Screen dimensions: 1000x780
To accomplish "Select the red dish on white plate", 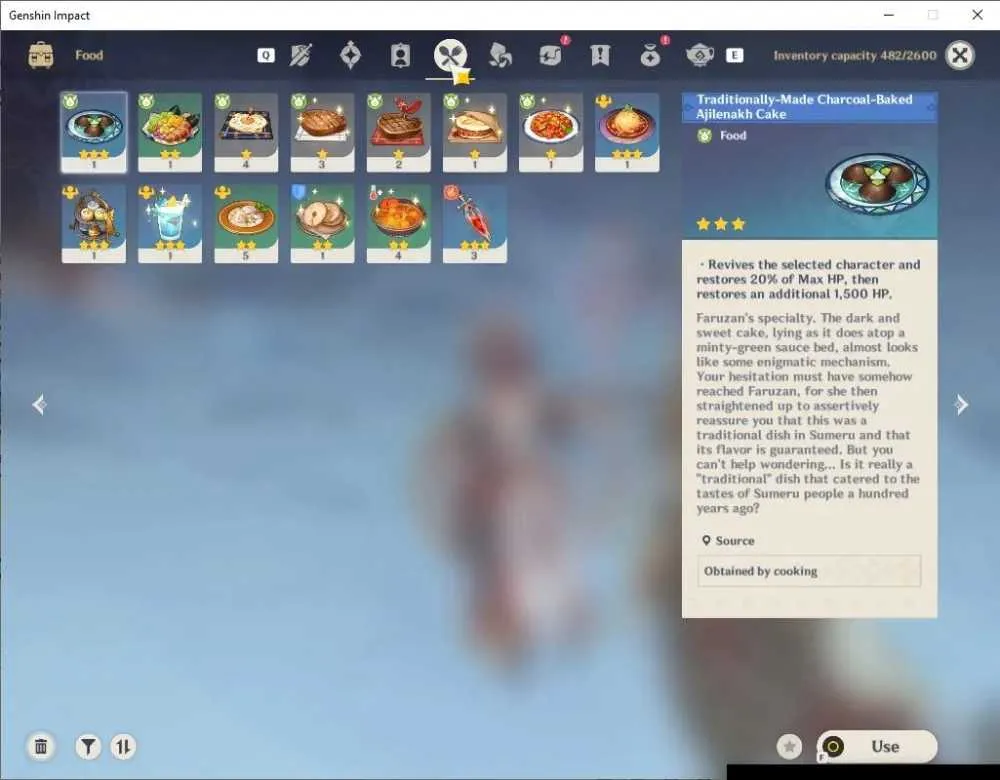I will [x=551, y=133].
